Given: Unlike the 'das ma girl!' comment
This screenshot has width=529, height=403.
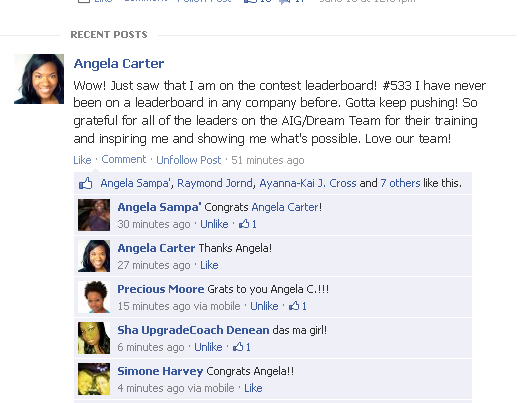Looking at the screenshot, I should (x=208, y=347).
